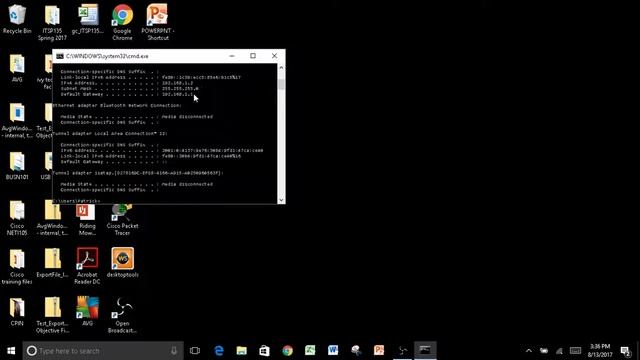Show hidden system tray icons chevron
Image resolution: width=640 pixels, height=360 pixels.
click(x=529, y=351)
